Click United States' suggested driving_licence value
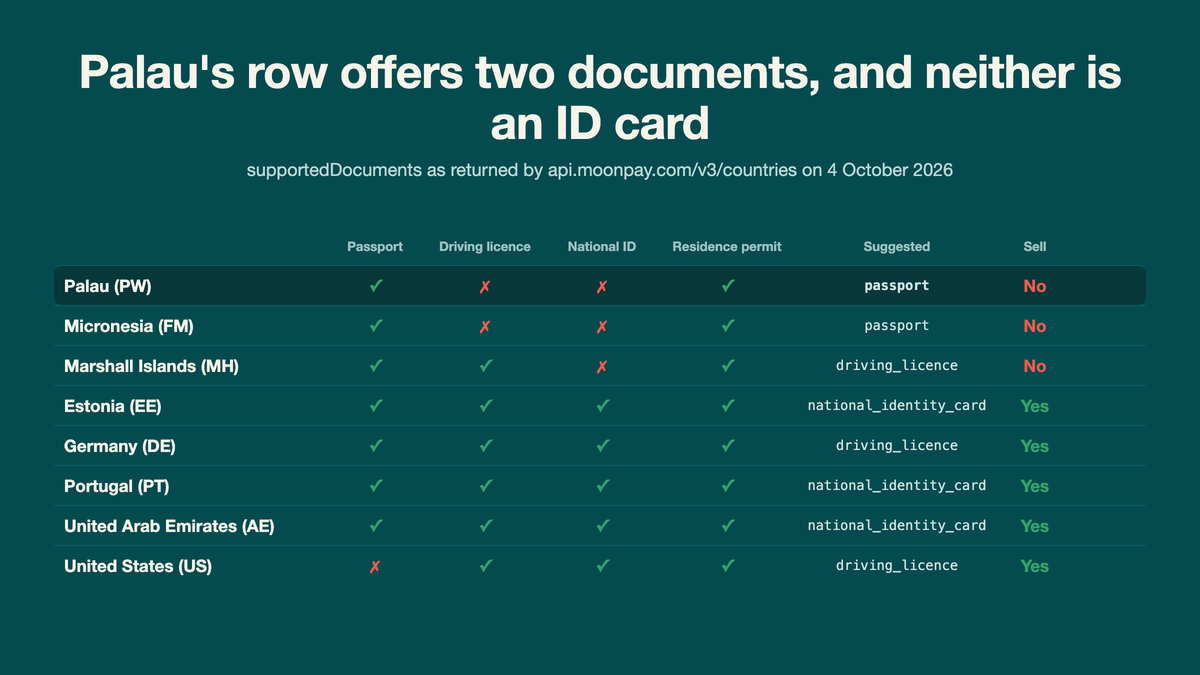The width and height of the screenshot is (1200, 675). click(897, 566)
